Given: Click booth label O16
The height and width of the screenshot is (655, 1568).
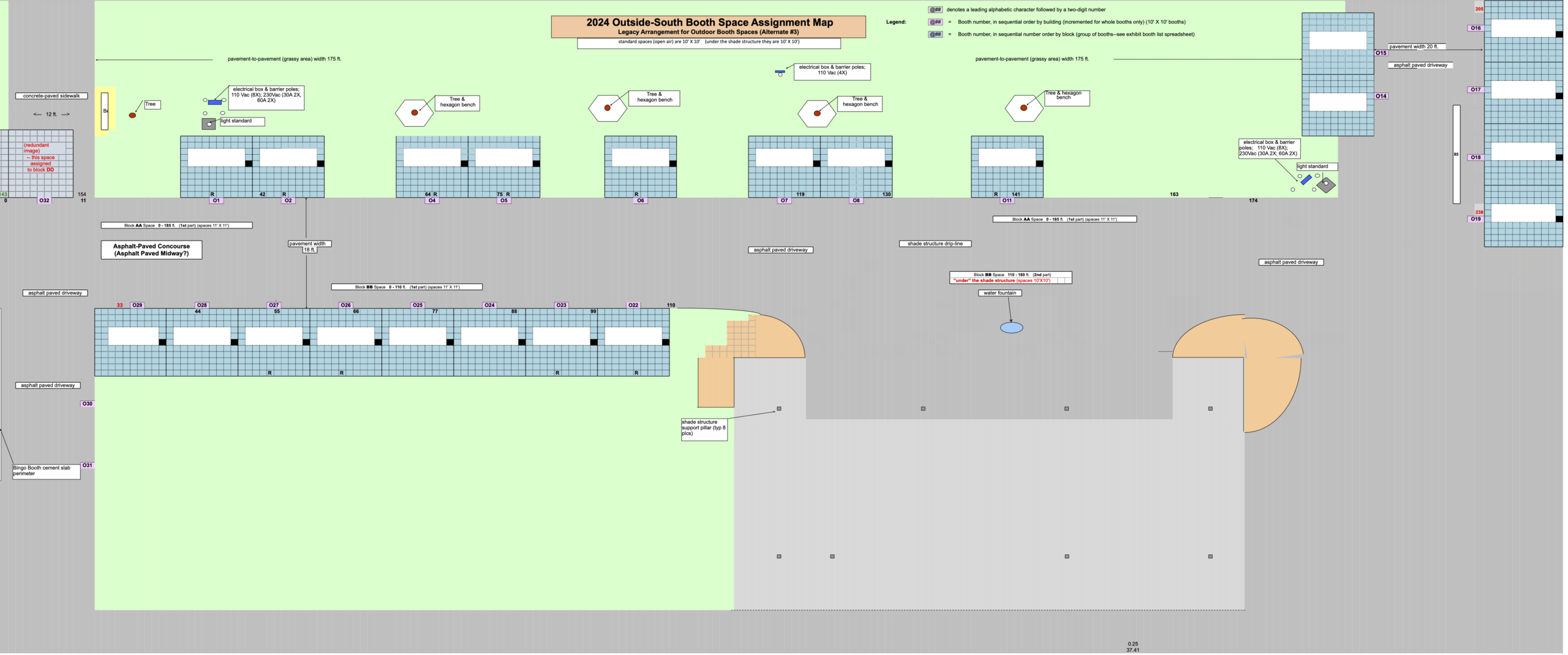Looking at the screenshot, I should (x=1476, y=28).
